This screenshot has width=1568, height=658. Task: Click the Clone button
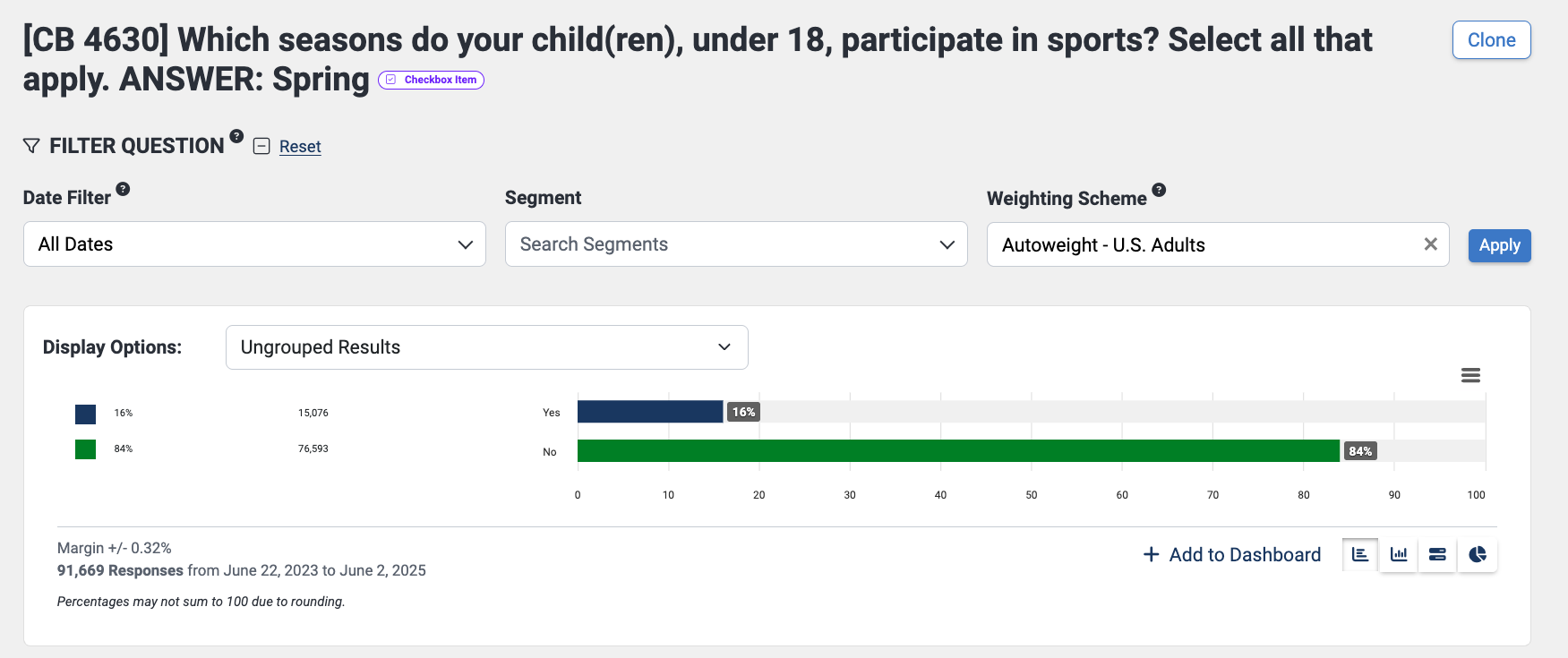[x=1491, y=40]
